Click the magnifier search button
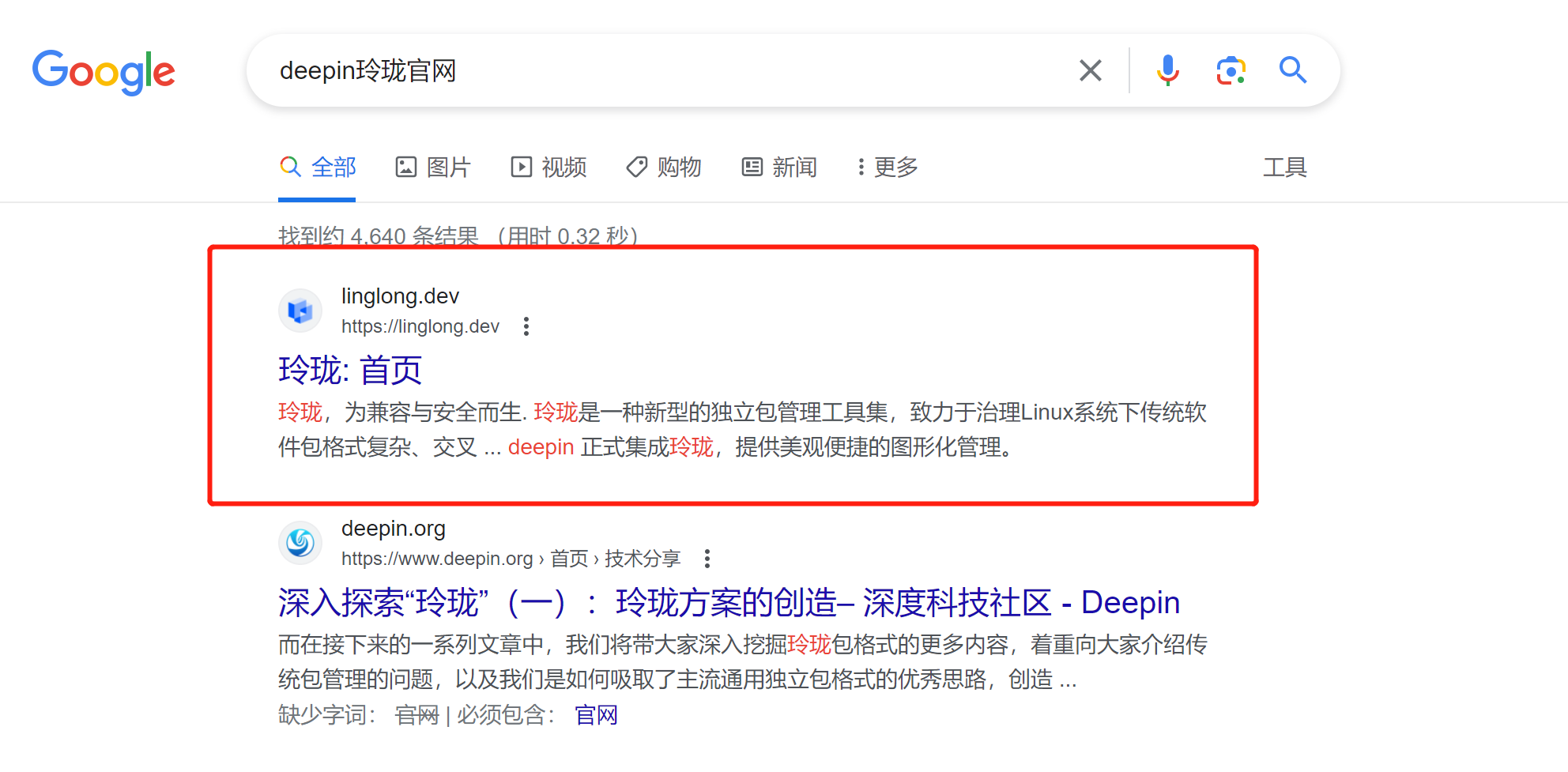 coord(1293,70)
